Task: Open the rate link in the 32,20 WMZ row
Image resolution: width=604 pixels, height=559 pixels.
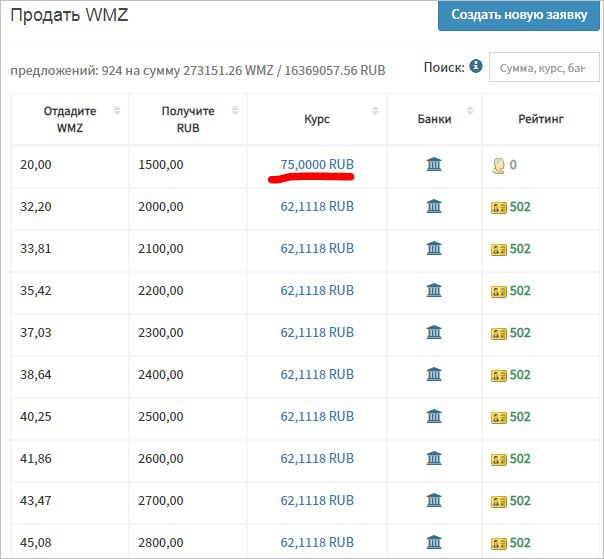Action: (x=317, y=206)
